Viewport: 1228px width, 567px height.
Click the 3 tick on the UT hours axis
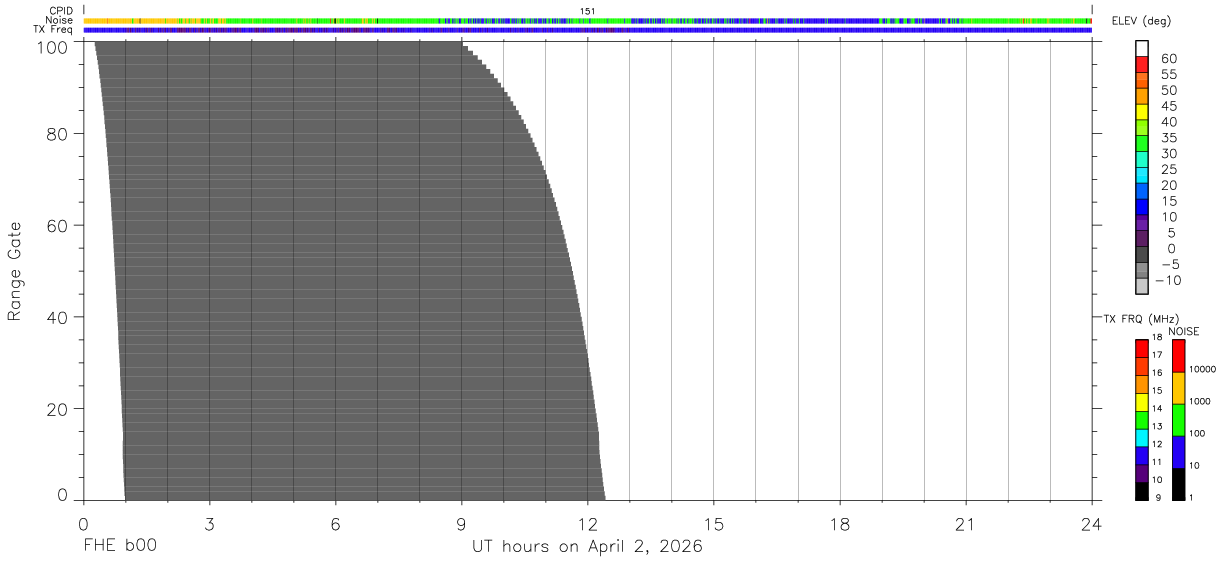(209, 524)
